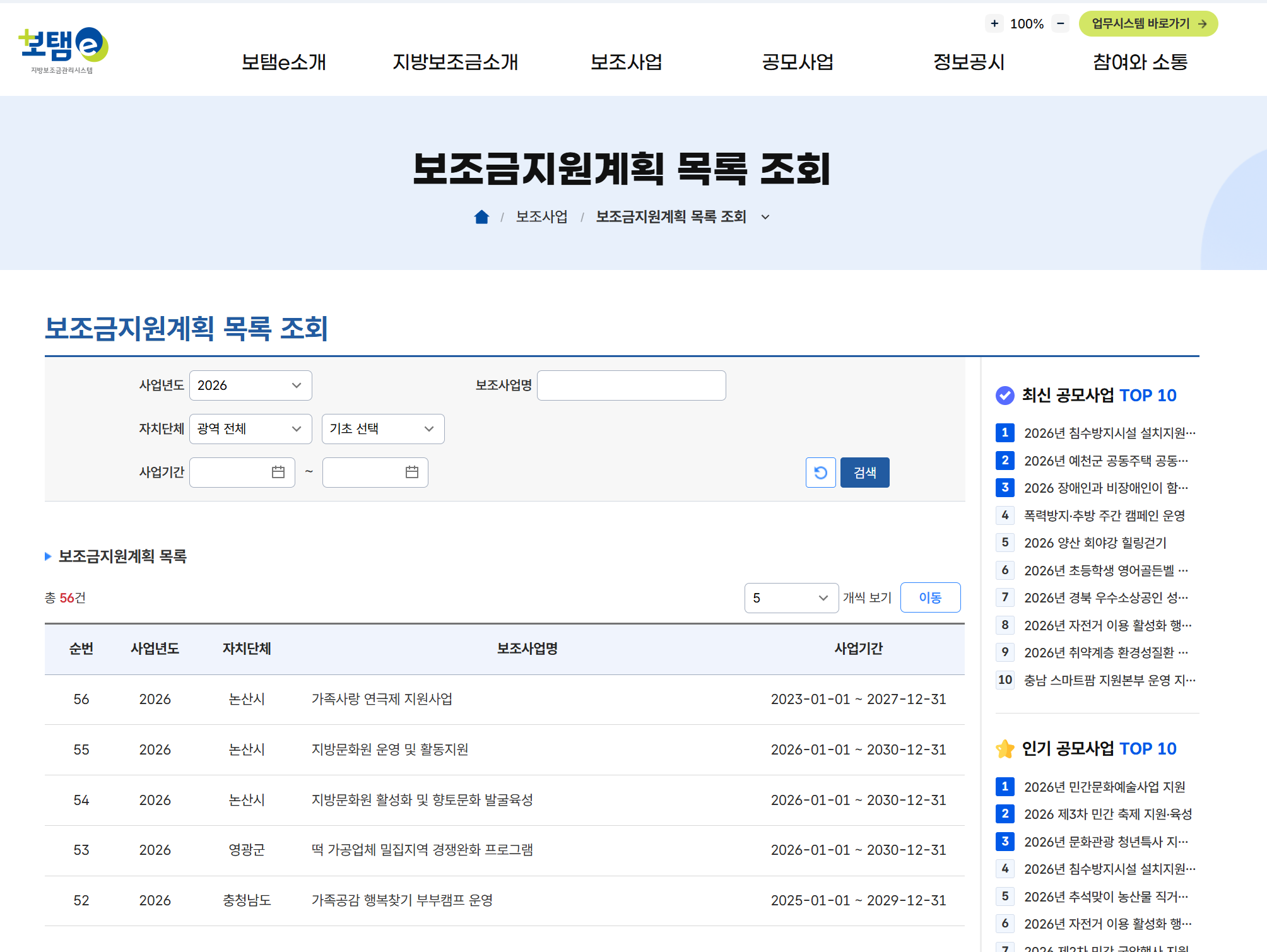The image size is (1267, 952).
Task: Open the 참여와 소통 menu
Action: click(x=1140, y=62)
